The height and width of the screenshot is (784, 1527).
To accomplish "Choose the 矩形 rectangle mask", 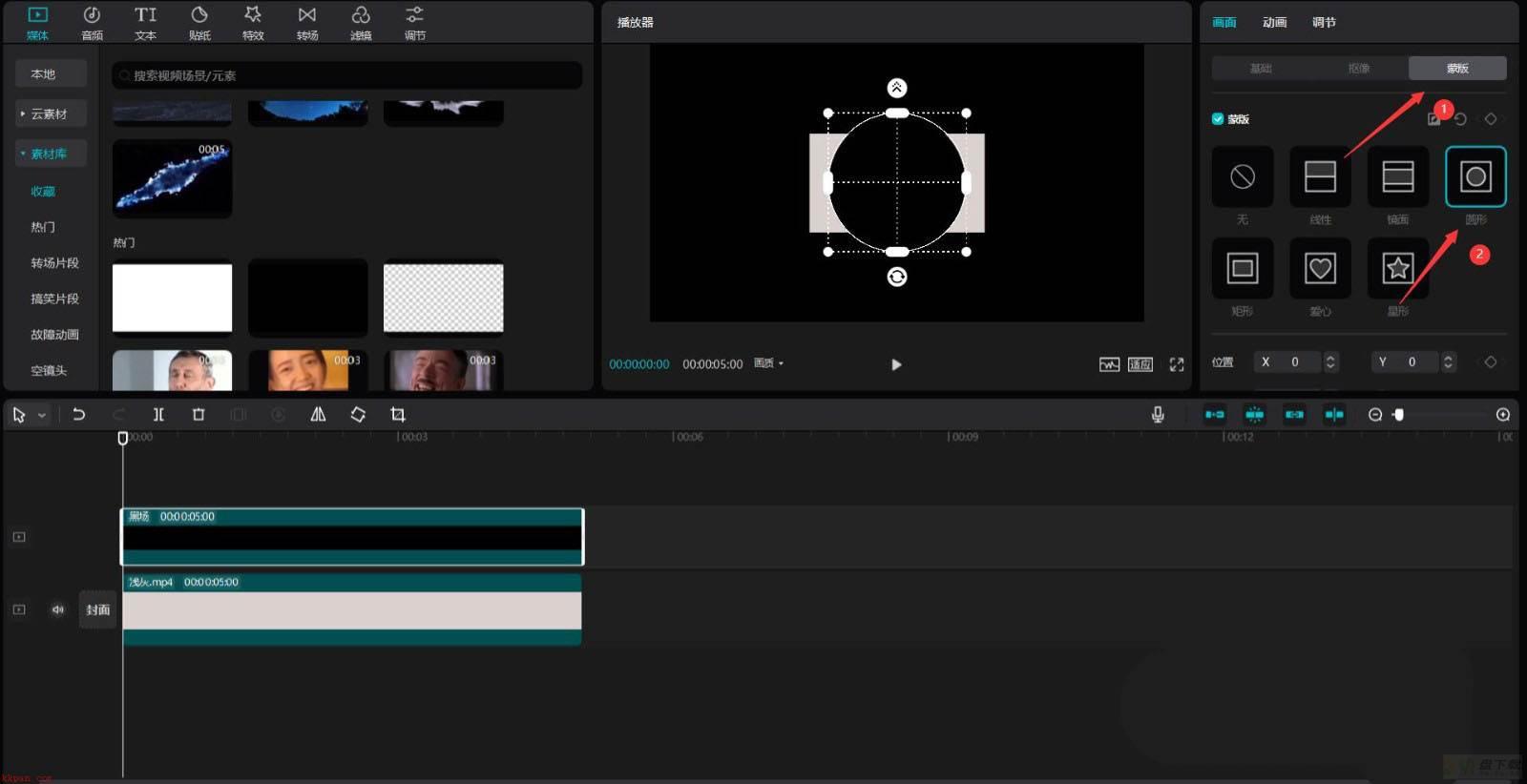I will tap(1243, 268).
